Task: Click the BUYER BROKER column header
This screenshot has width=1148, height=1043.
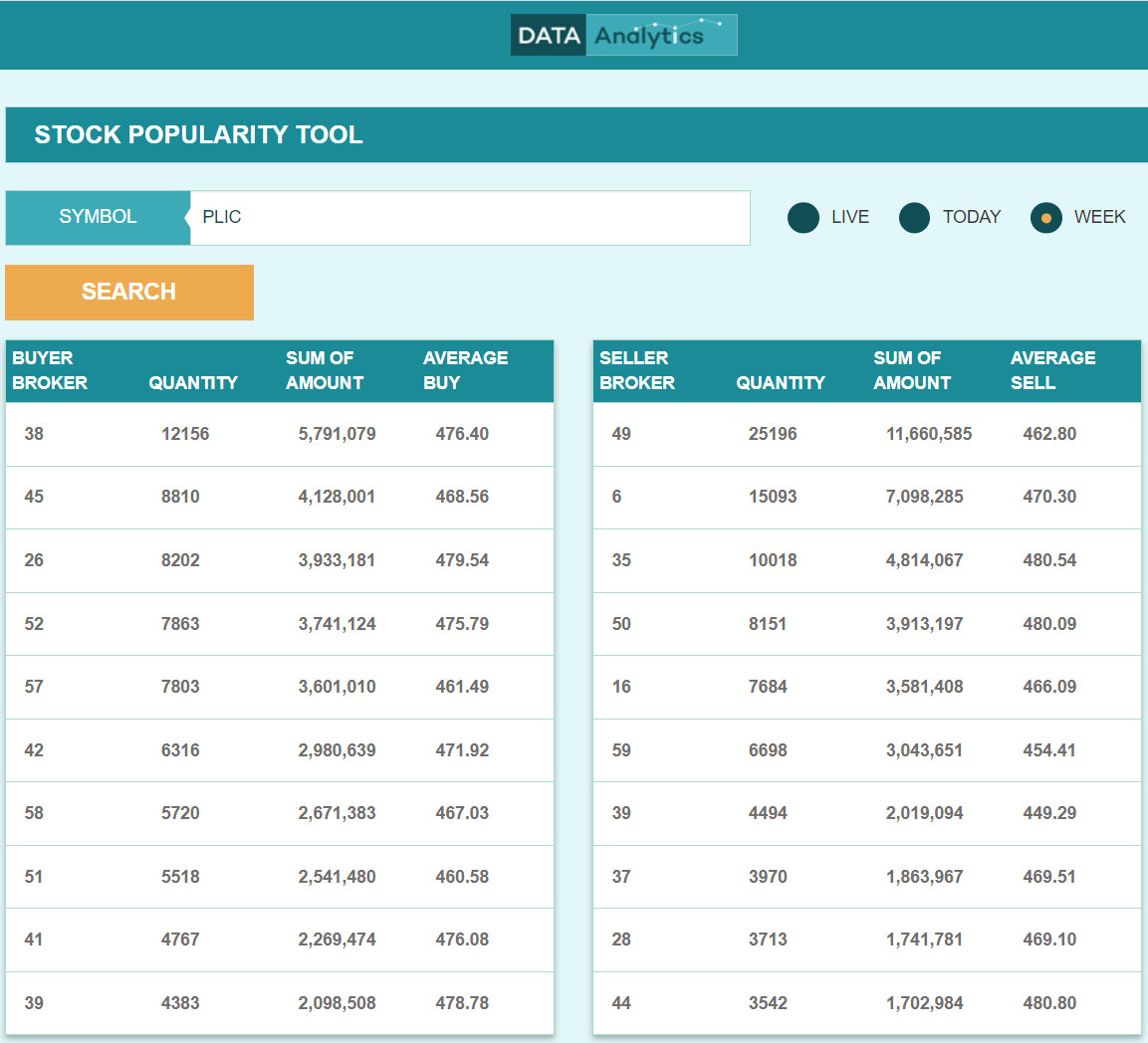Action: [50, 370]
